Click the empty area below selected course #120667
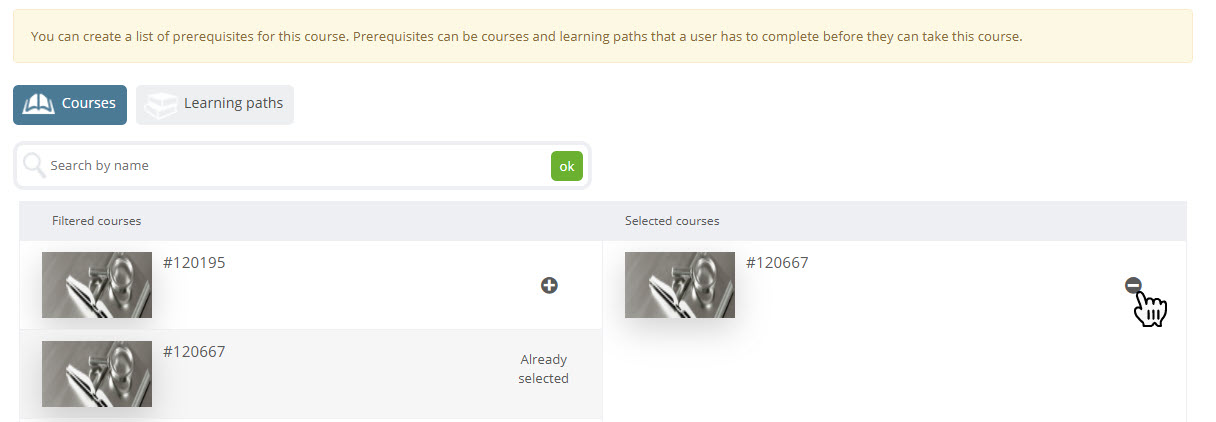1216x422 pixels. point(894,375)
